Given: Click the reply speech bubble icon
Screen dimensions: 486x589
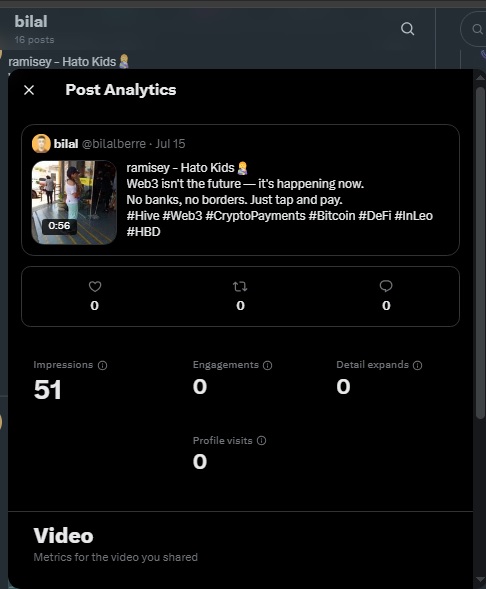Looking at the screenshot, I should click(386, 287).
